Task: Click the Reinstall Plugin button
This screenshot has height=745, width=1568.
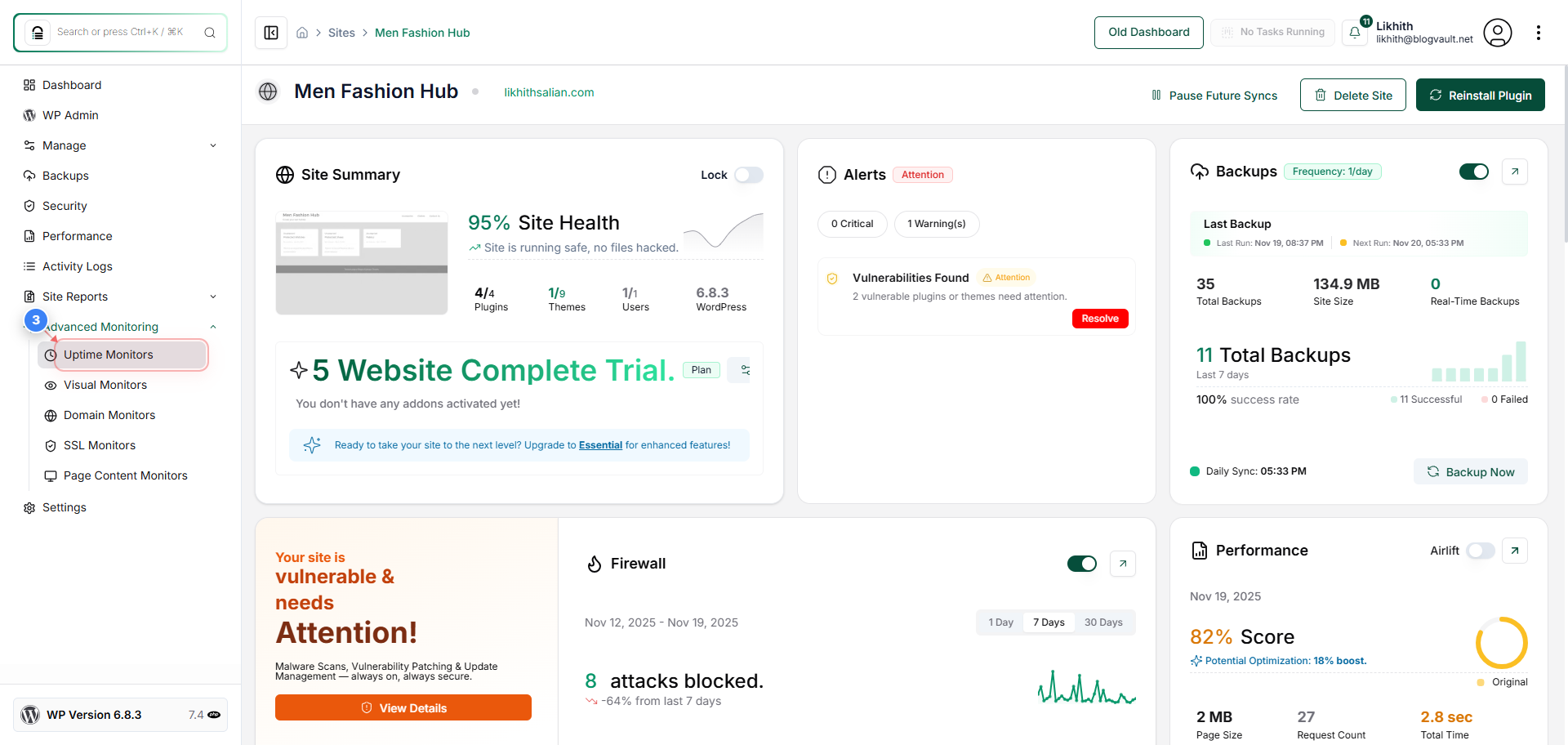Action: [1481, 95]
